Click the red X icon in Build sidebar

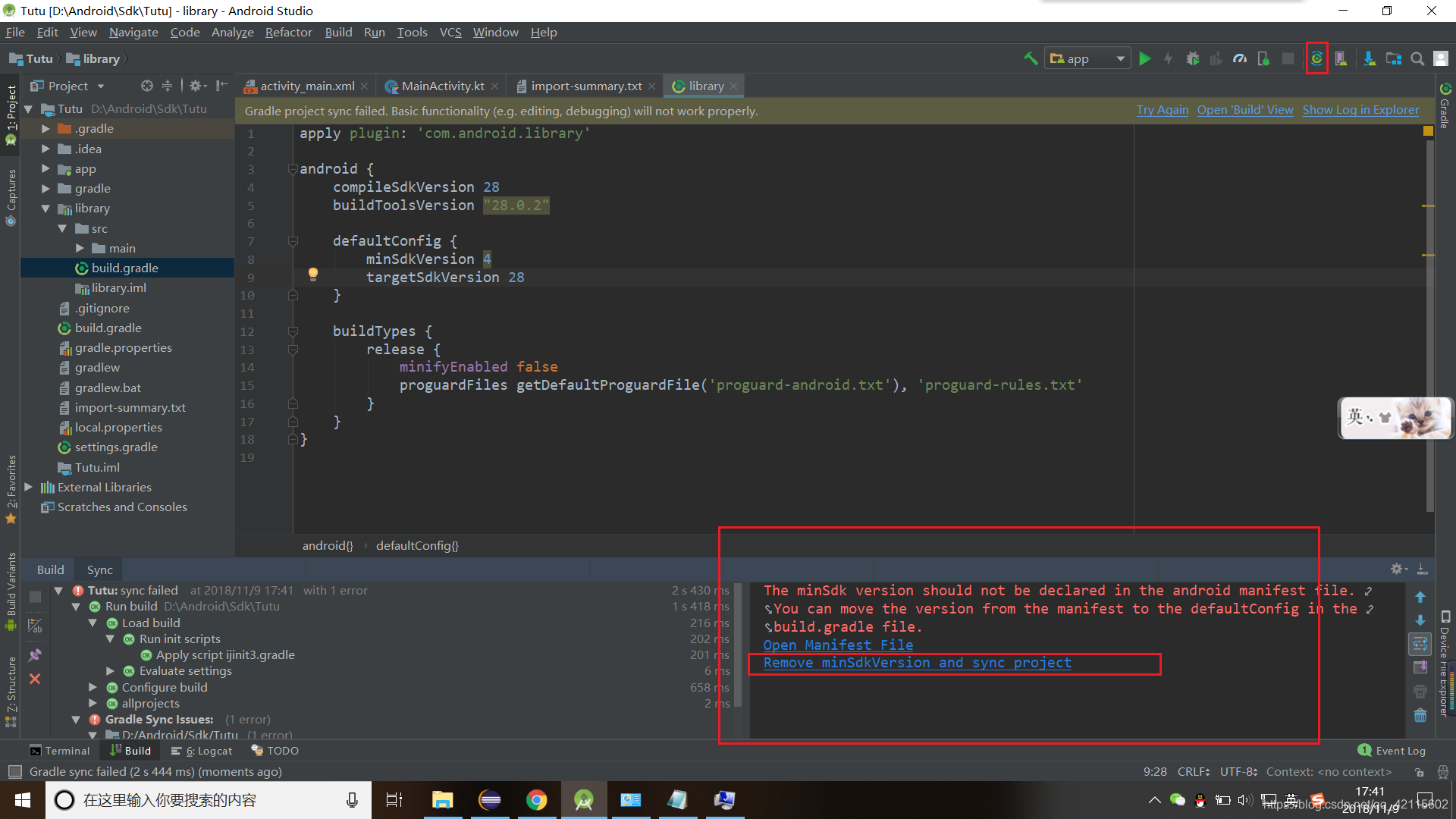click(x=35, y=679)
